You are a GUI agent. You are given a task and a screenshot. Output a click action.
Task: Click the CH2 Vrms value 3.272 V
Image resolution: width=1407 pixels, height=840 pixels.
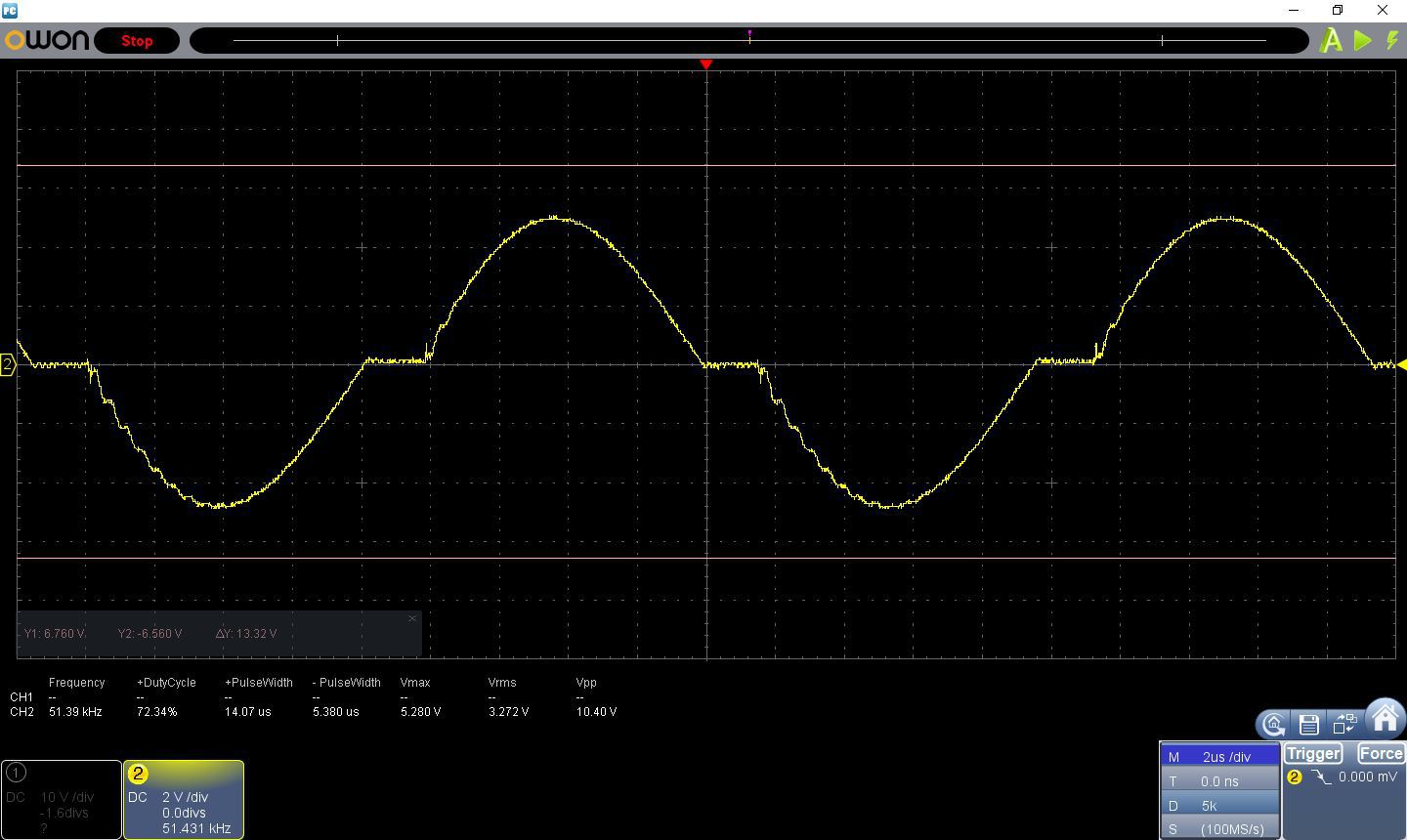(x=508, y=712)
